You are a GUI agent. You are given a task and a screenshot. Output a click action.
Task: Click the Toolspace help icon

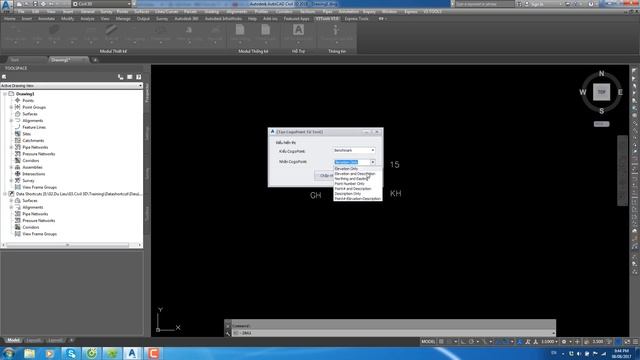tap(139, 77)
